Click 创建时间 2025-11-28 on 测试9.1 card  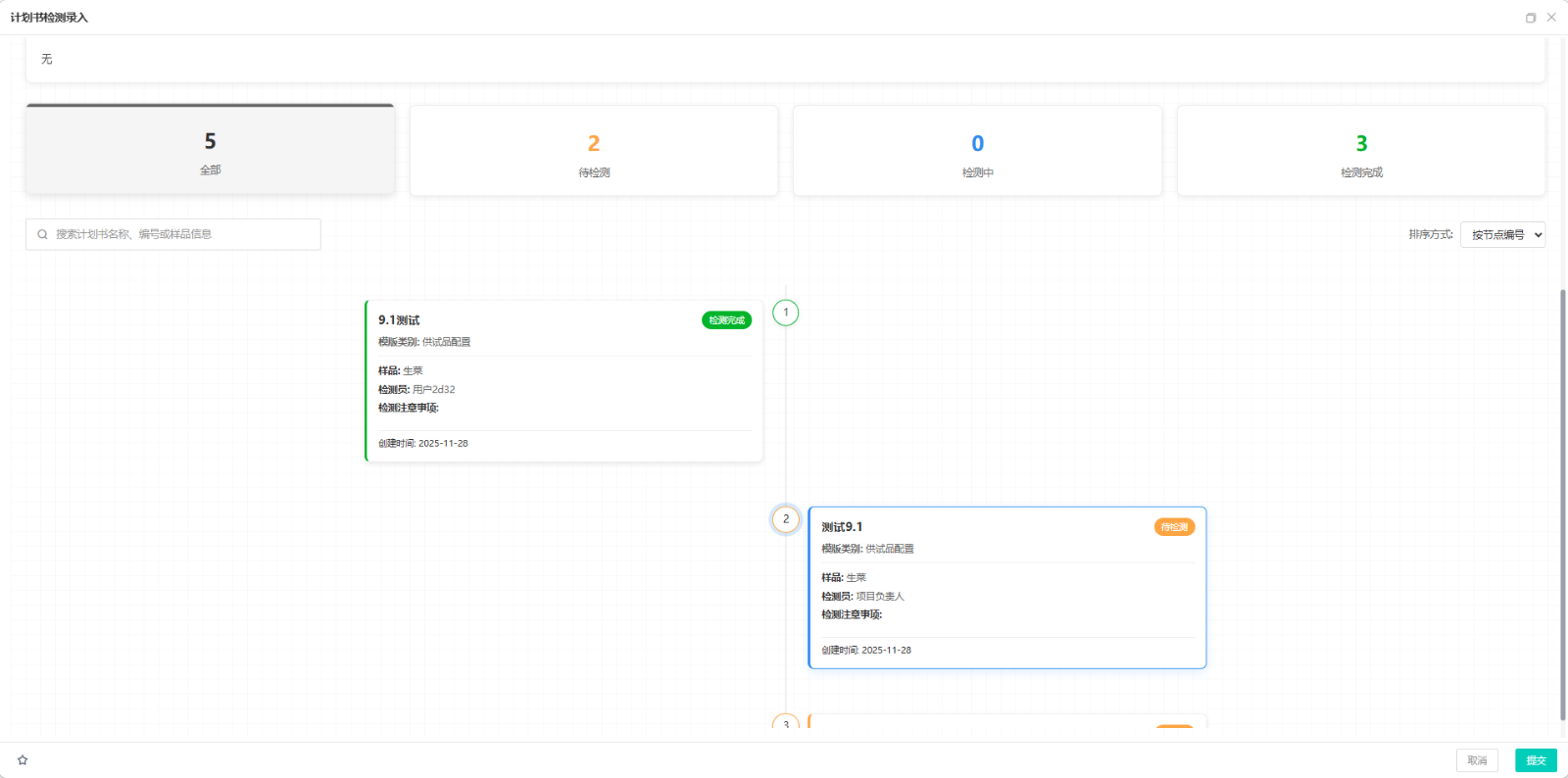coord(866,650)
